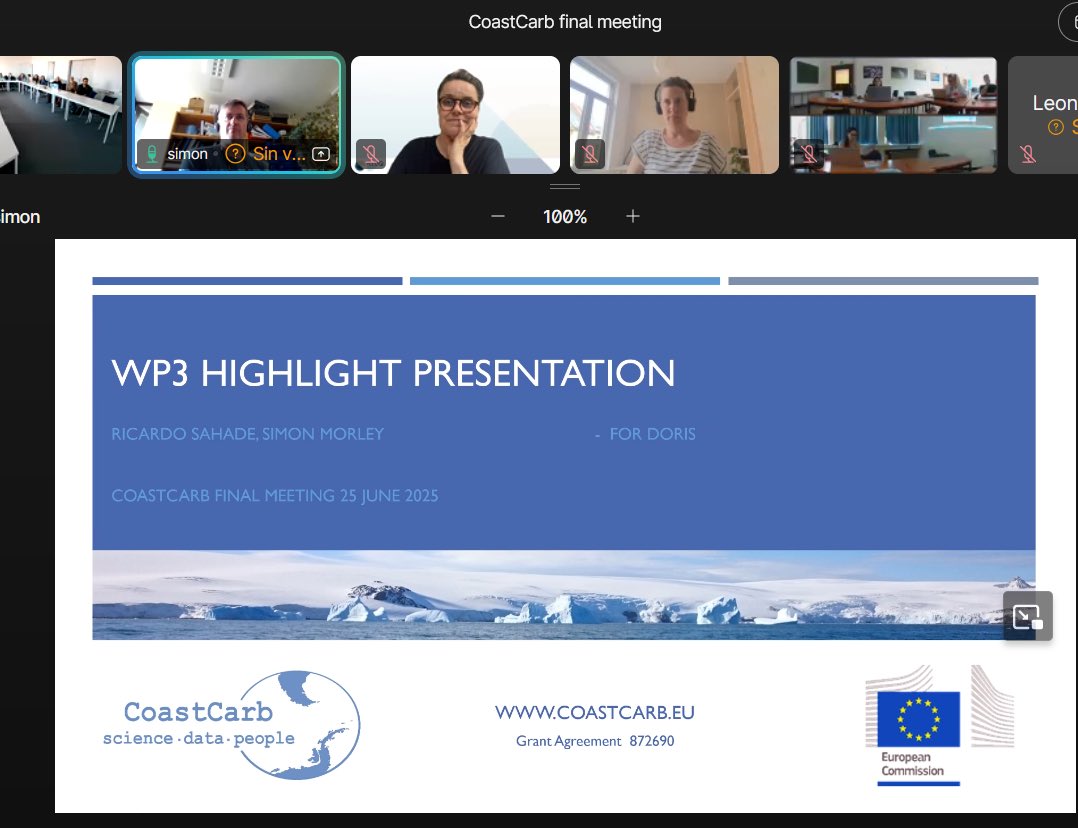This screenshot has width=1078, height=828.
Task: Click the pop-out icon on the shared slide
Action: tap(1028, 616)
